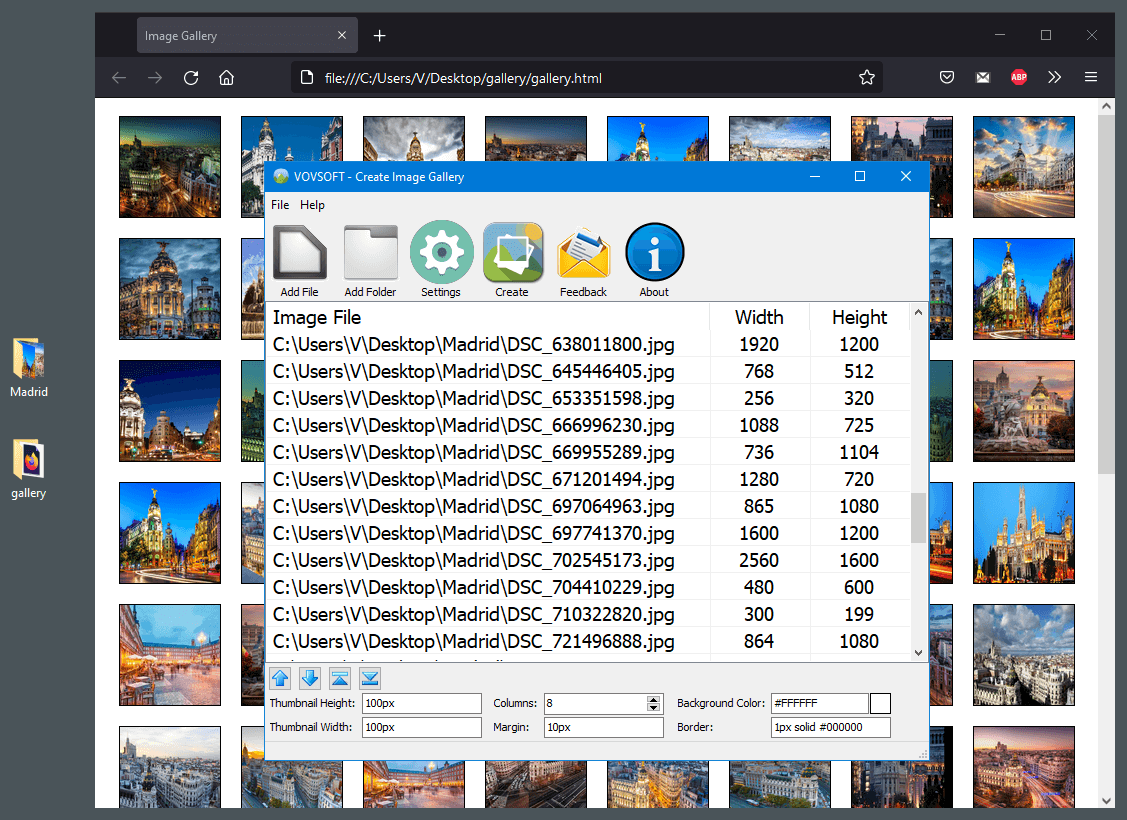Reload the Image Gallery page

190,77
